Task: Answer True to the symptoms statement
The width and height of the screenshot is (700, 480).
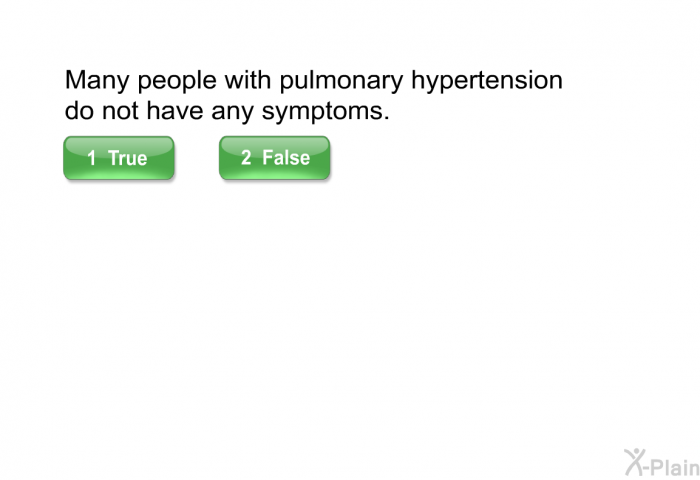Action: 119,158
